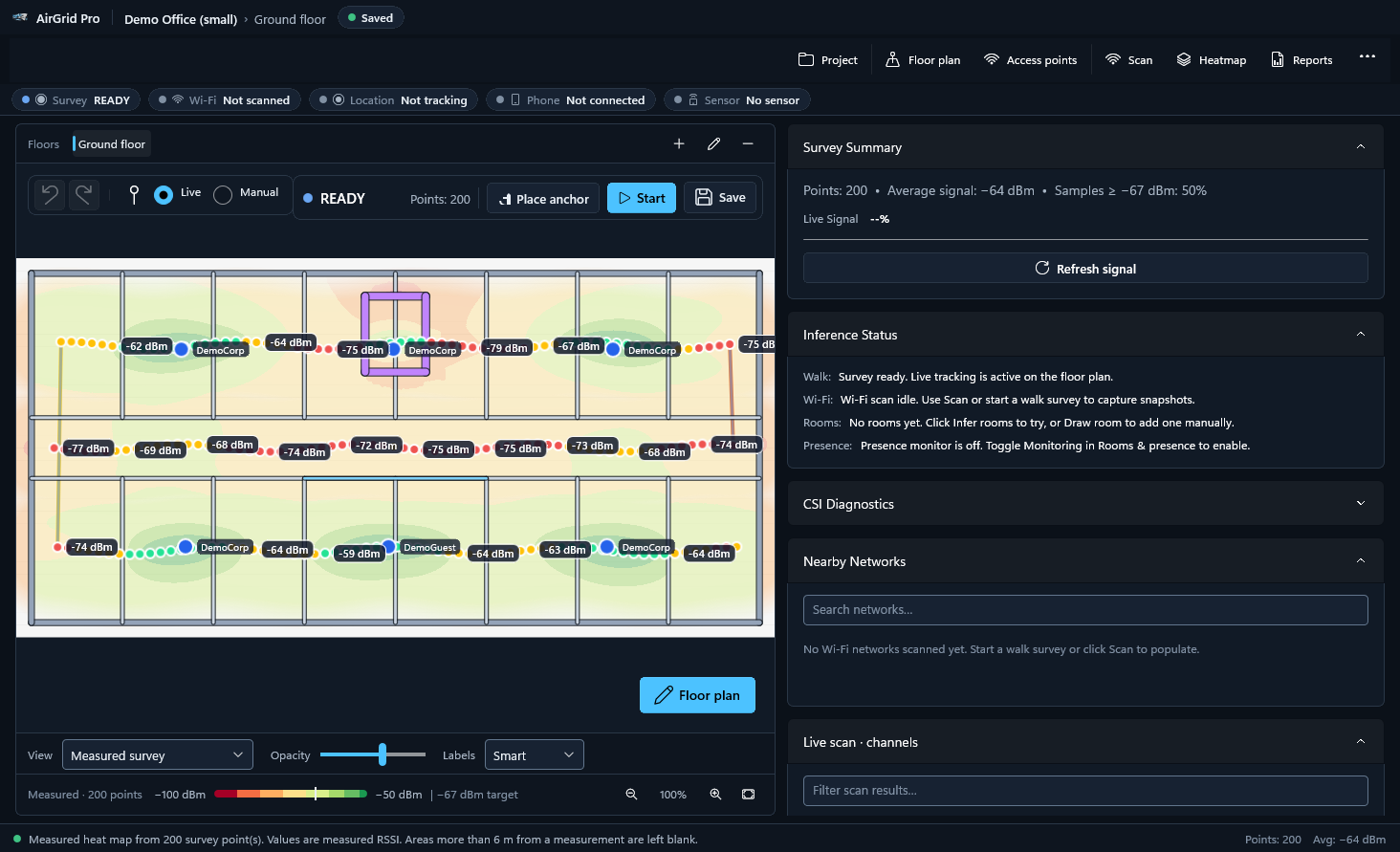Image resolution: width=1400 pixels, height=852 pixels.
Task: Click the undo arrow icon
Action: coord(50,195)
